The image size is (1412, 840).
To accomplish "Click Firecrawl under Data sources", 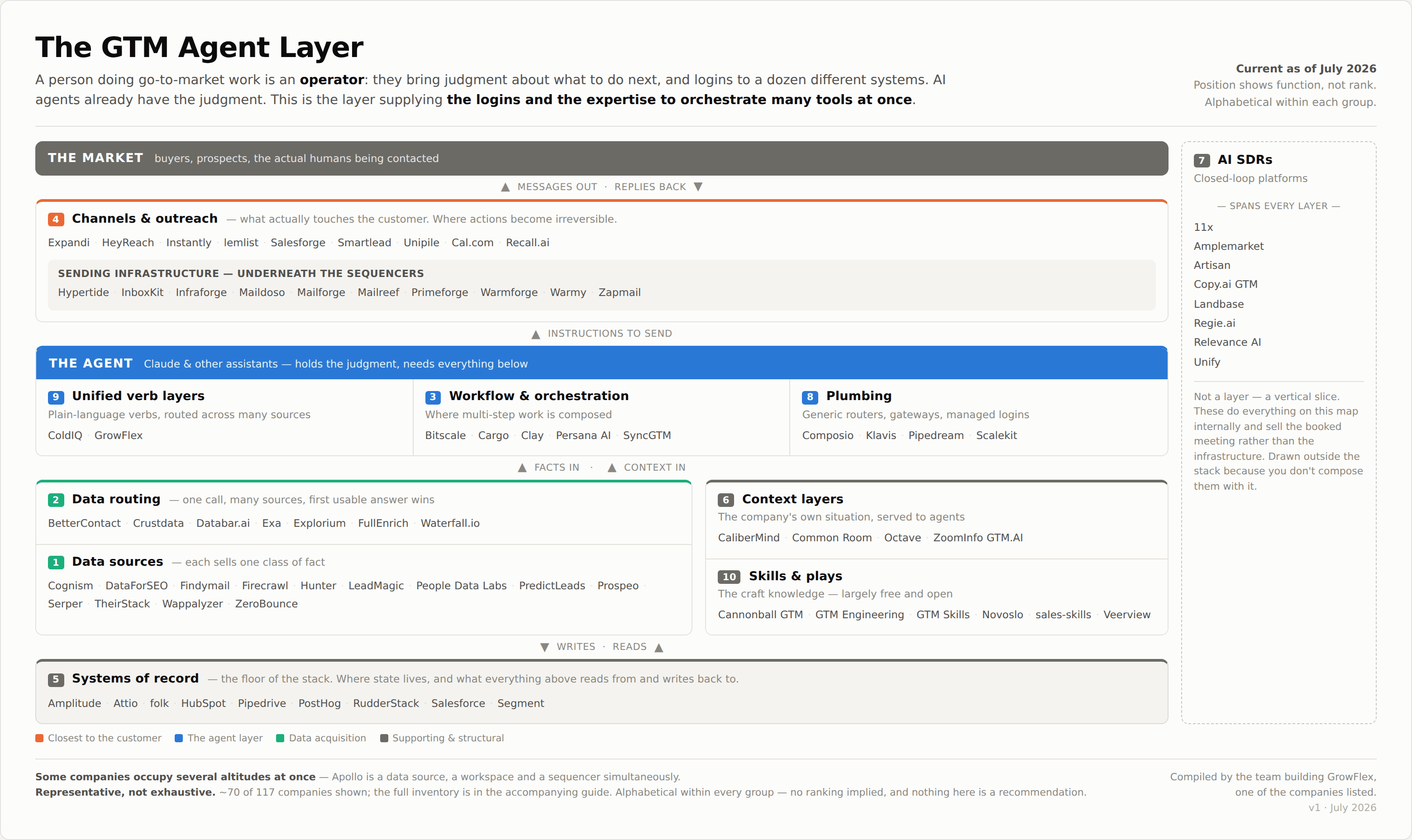I will tap(265, 586).
